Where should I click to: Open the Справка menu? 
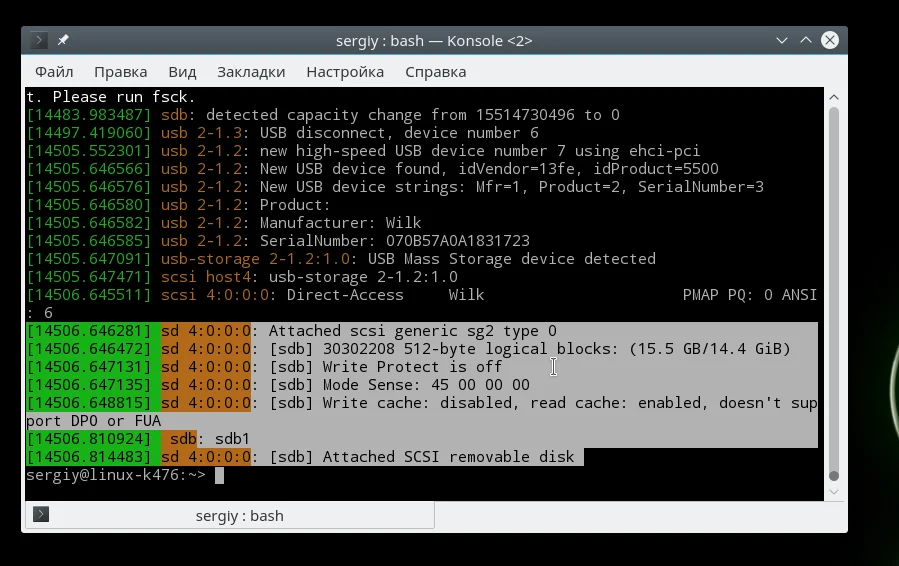(436, 72)
